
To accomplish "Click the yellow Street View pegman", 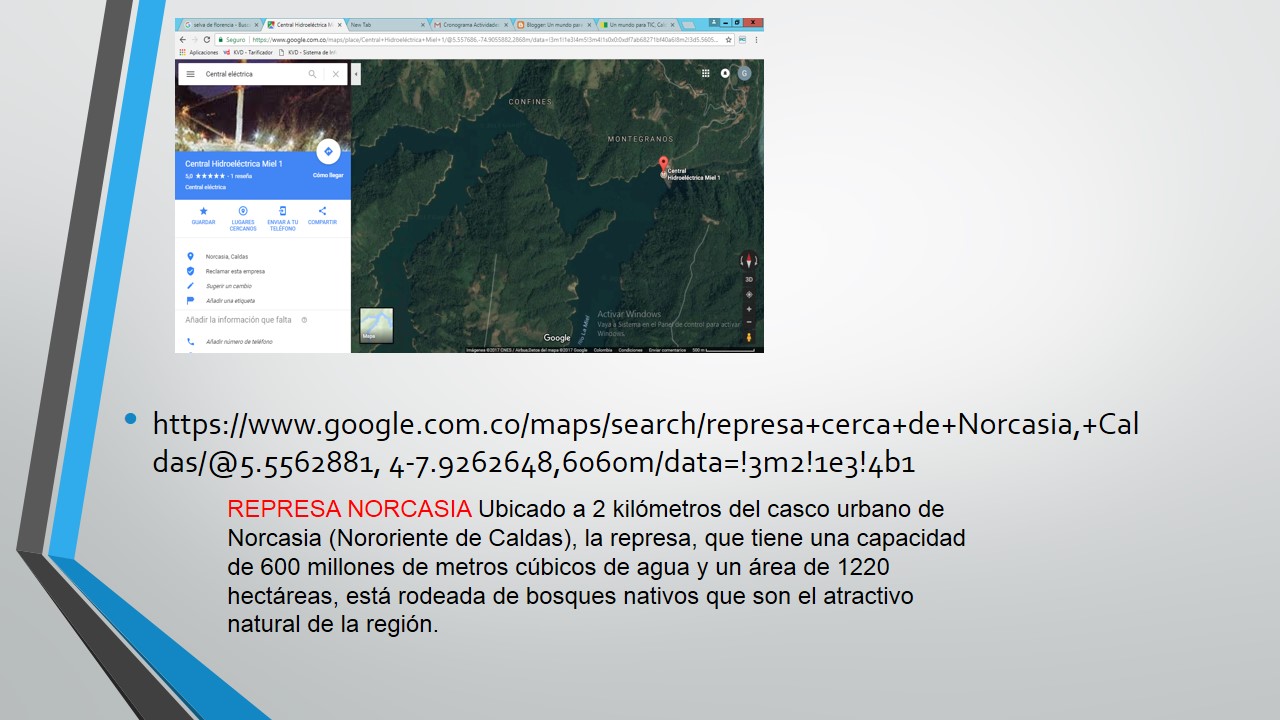I will tap(749, 338).
